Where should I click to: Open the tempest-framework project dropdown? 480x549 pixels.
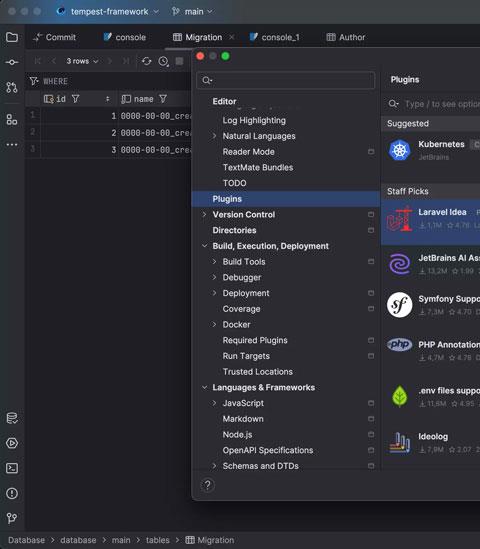[x=109, y=12]
